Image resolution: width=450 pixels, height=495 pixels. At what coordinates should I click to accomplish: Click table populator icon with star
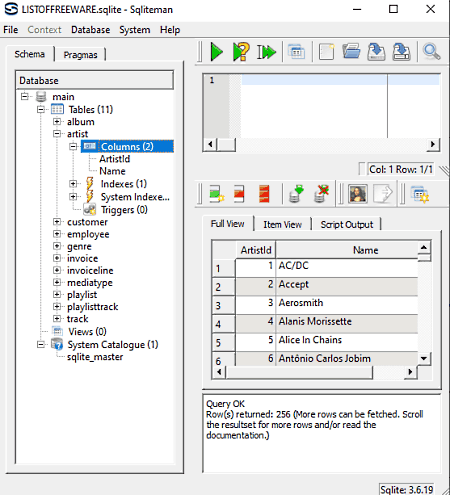pos(420,194)
